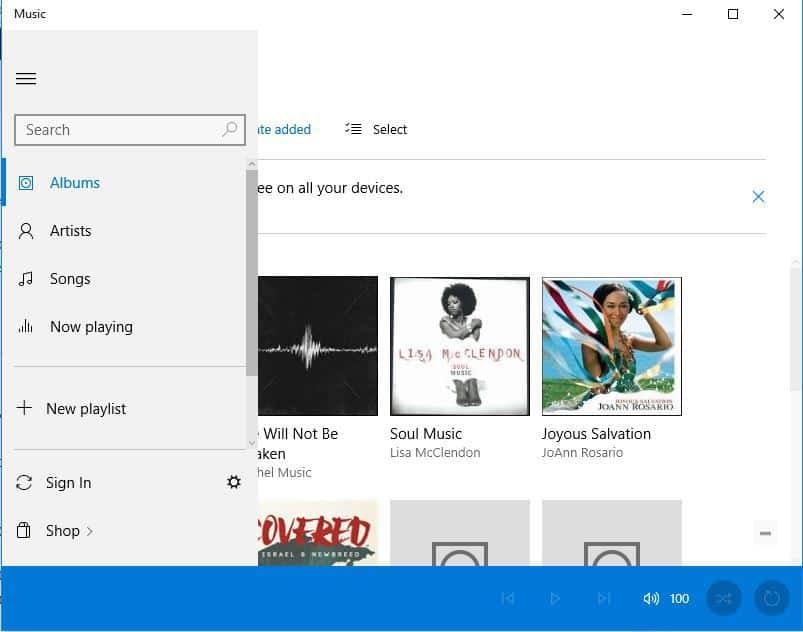Collapse the navigation pane with hamburger menu

click(x=26, y=78)
